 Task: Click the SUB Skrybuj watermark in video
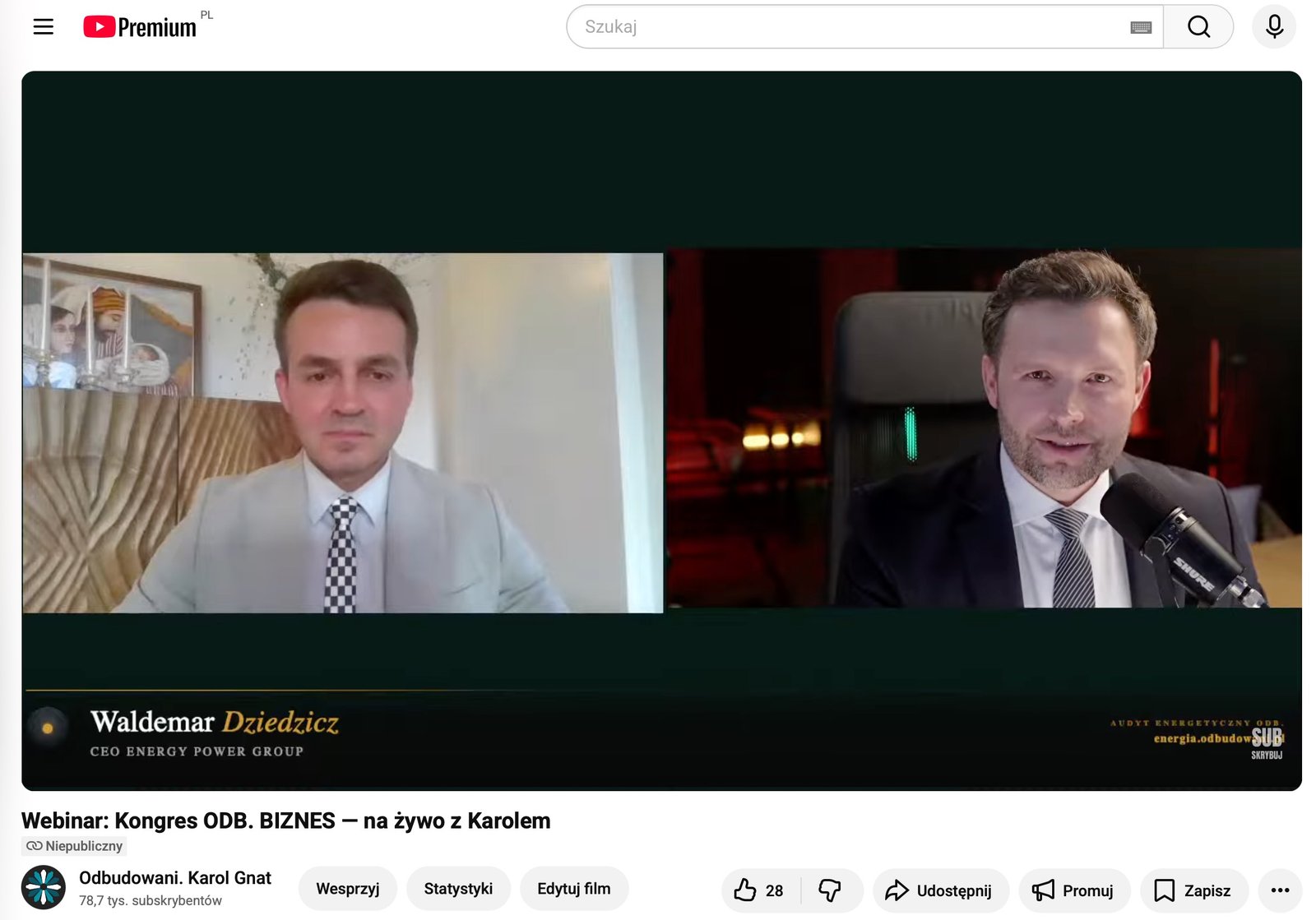point(1267,742)
